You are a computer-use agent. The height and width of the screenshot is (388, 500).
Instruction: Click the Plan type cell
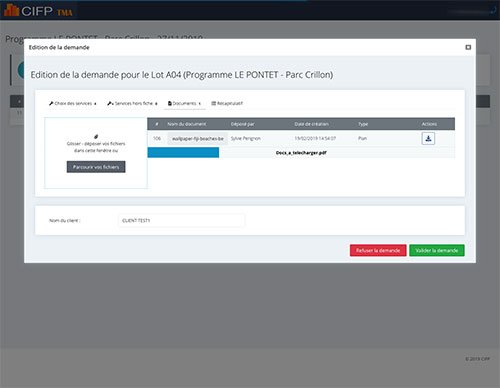click(x=362, y=138)
